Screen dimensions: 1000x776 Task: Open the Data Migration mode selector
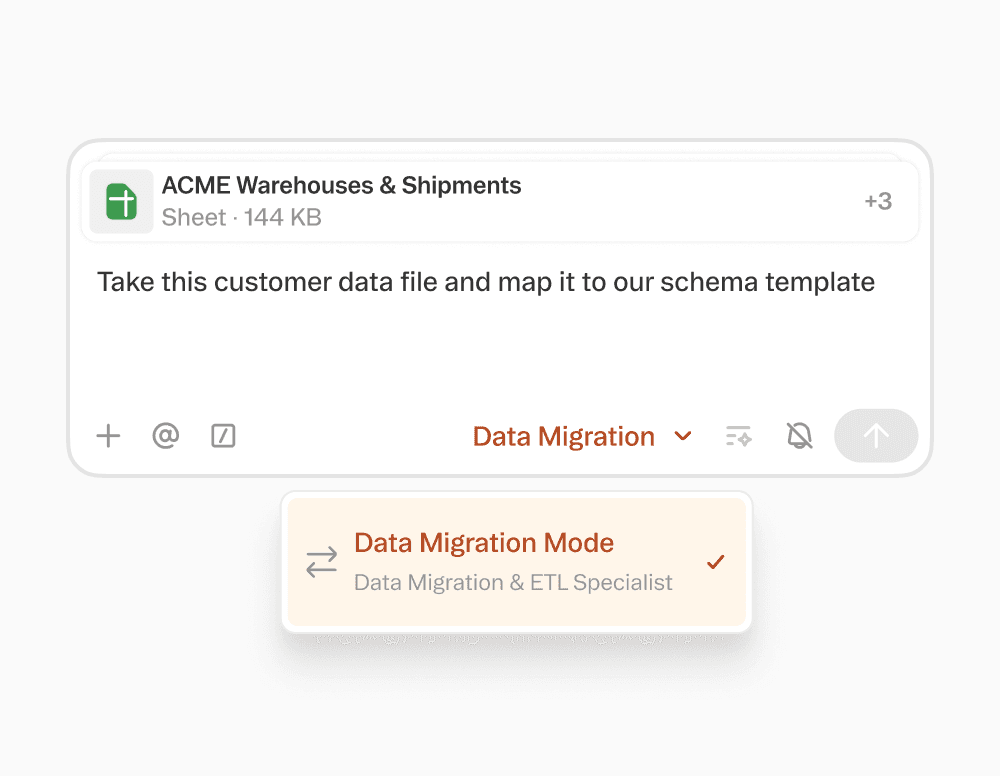click(x=563, y=436)
